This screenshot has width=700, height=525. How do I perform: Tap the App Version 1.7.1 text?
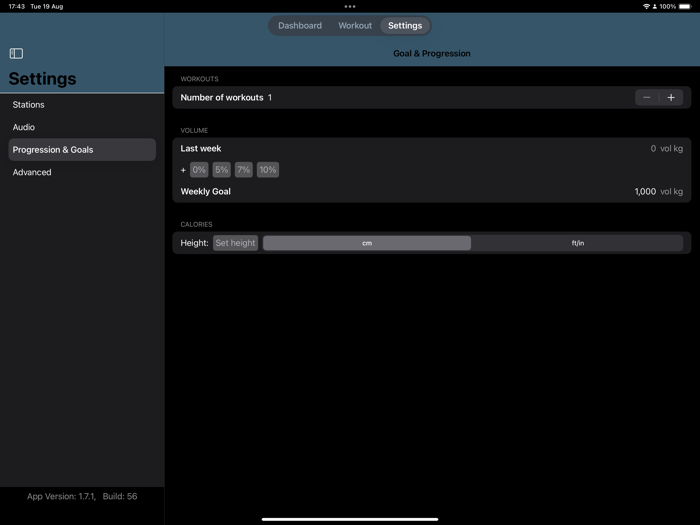62,496
